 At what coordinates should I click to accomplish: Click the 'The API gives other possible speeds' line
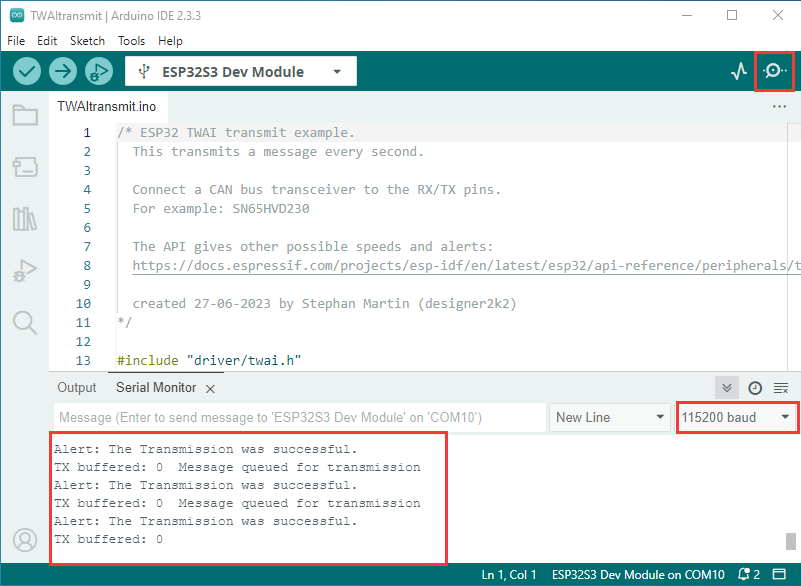coord(313,247)
